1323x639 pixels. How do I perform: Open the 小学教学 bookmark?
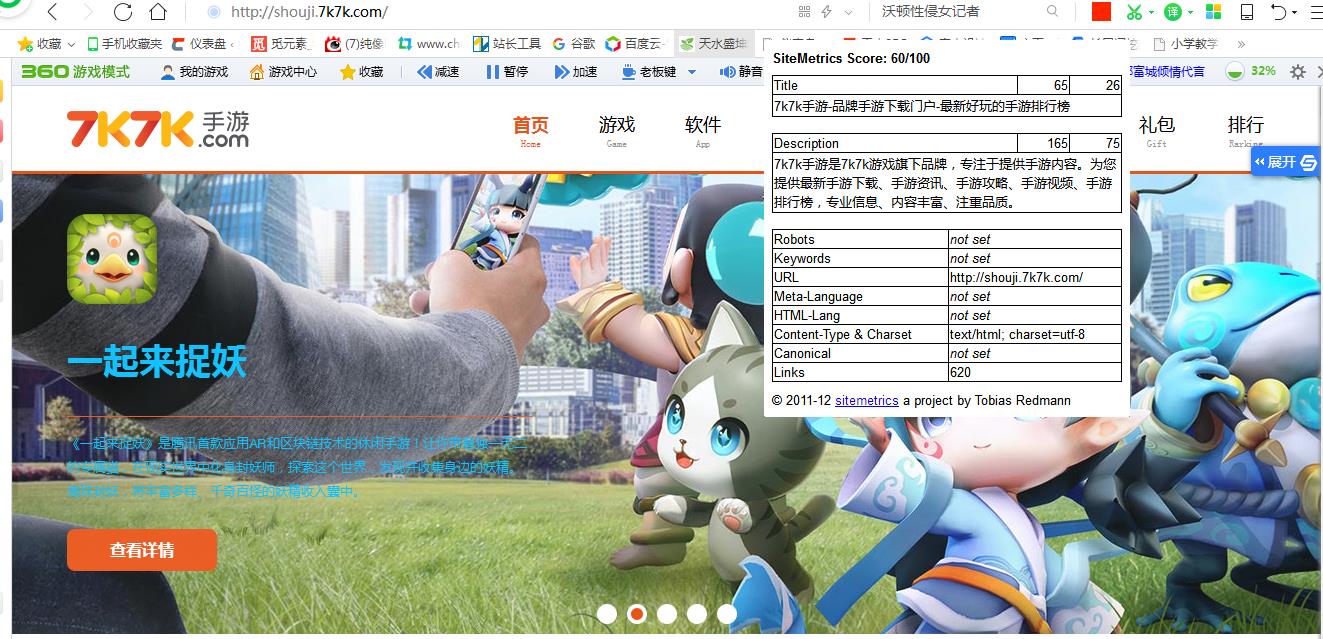(1186, 44)
